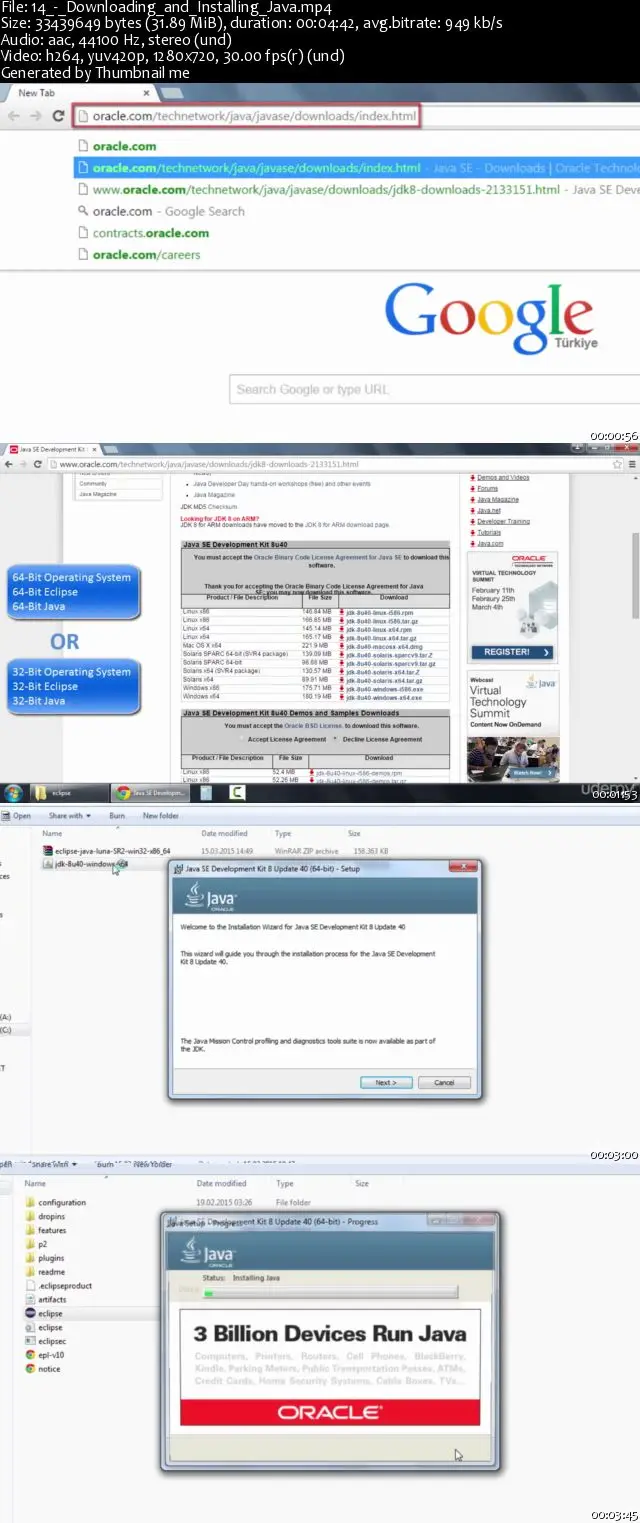Select the dropins folder
This screenshot has height=1523, width=640.
43,1217
